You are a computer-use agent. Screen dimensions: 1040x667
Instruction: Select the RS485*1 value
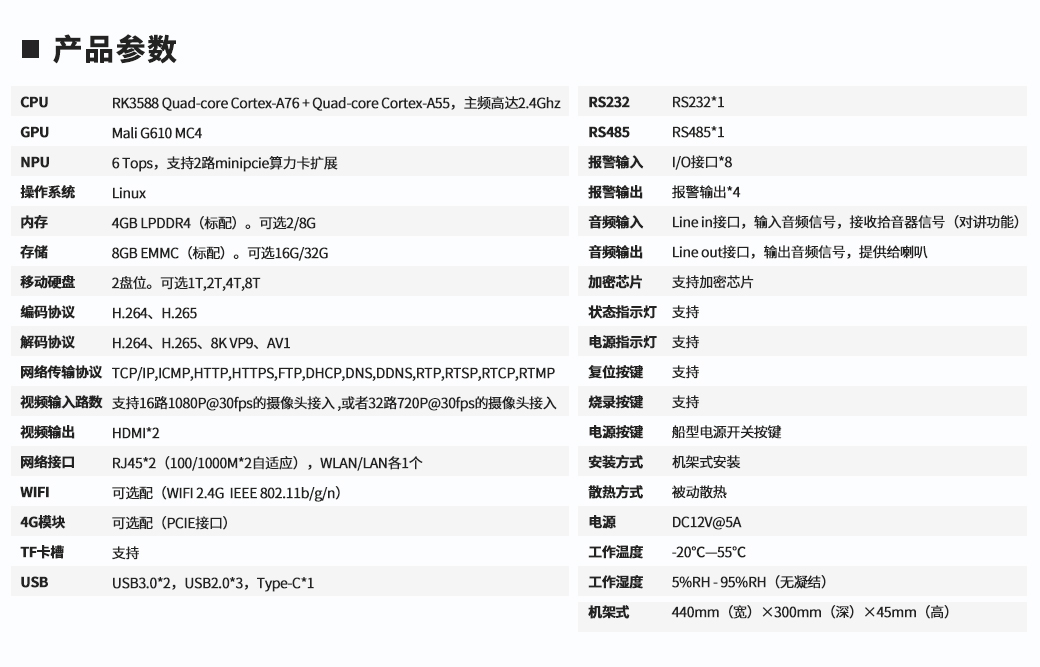(698, 132)
